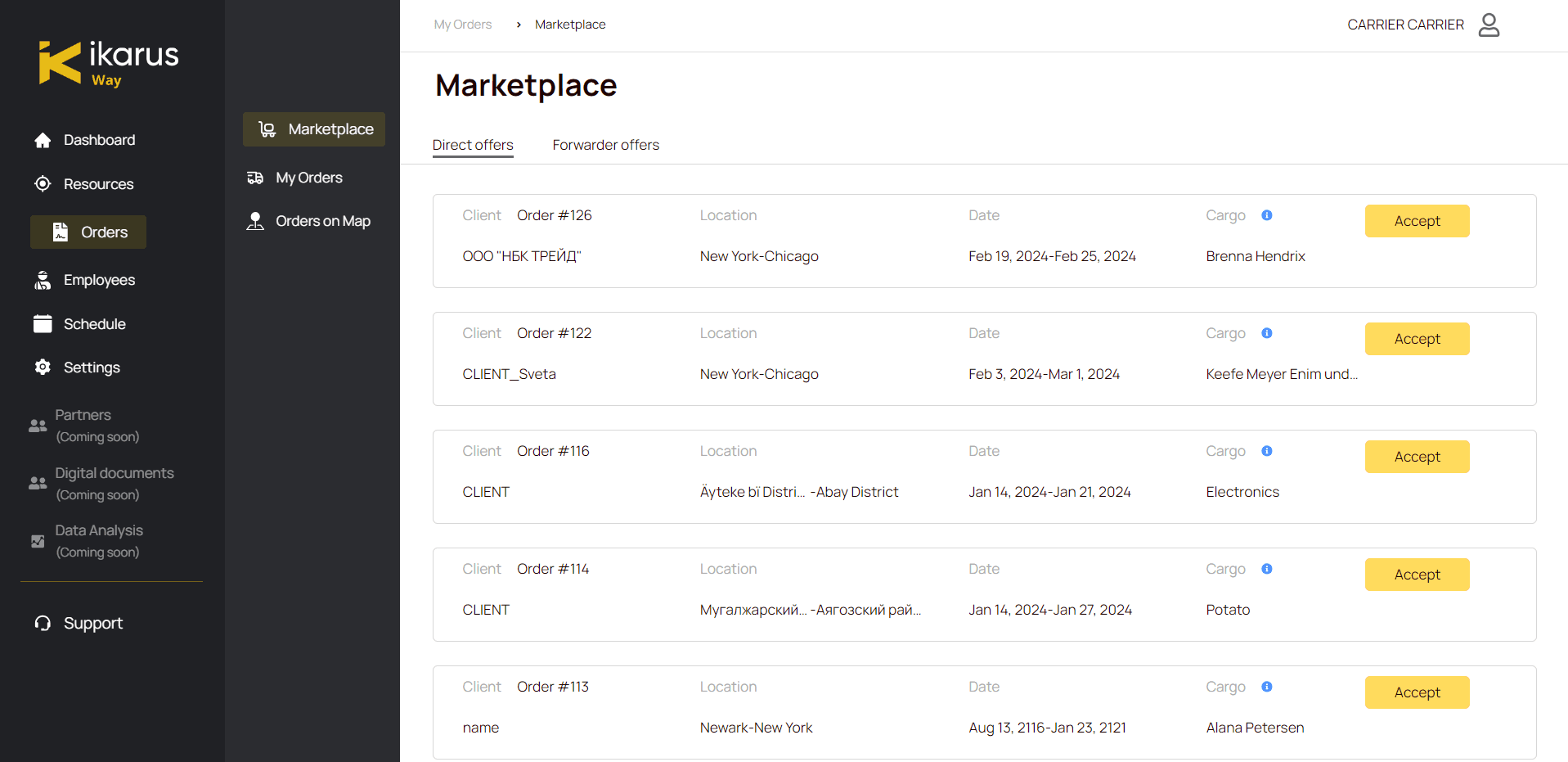Viewport: 1568px width, 762px height.
Task: Click the Resources target icon
Action: [x=43, y=184]
